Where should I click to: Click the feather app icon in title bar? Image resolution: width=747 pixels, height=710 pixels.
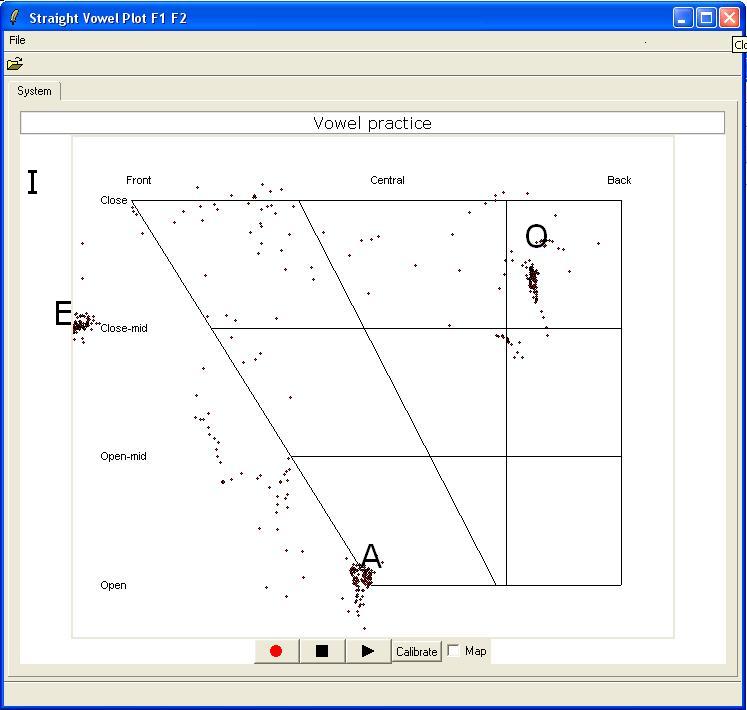14,18
